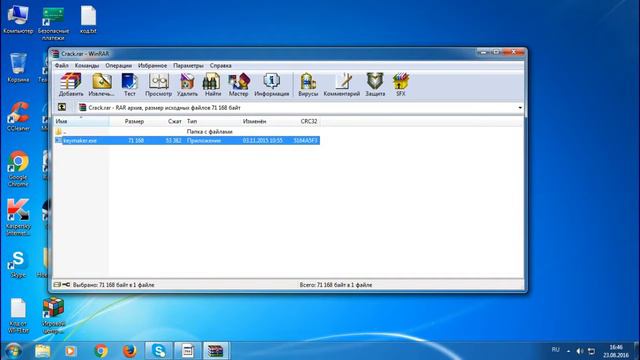Image resolution: width=640 pixels, height=360 pixels.
Task: Open the Команды menu
Action: (x=87, y=65)
